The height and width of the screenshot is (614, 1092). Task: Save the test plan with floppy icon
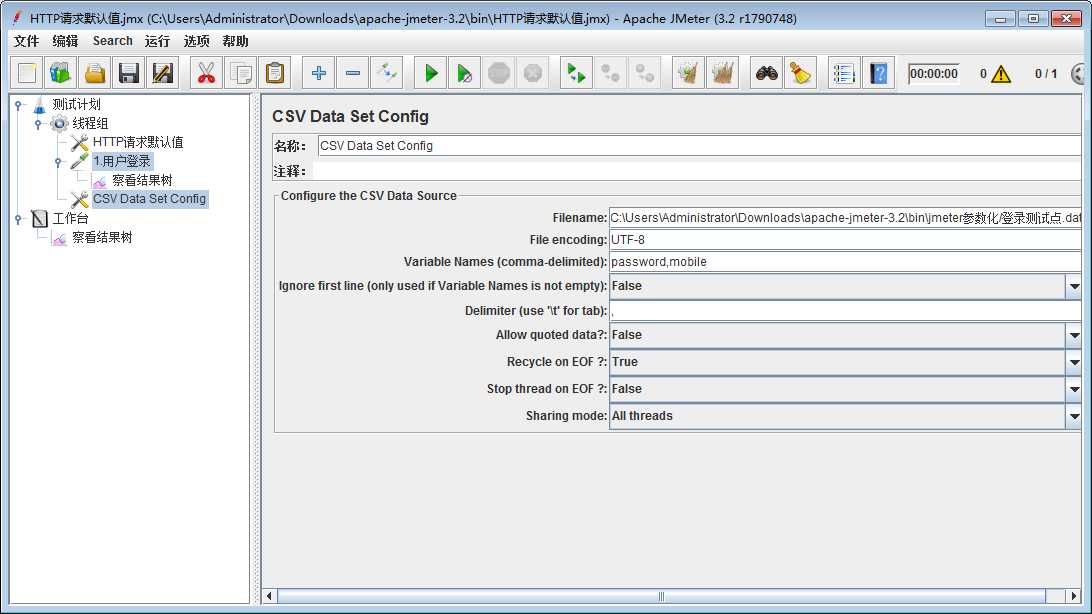[129, 73]
